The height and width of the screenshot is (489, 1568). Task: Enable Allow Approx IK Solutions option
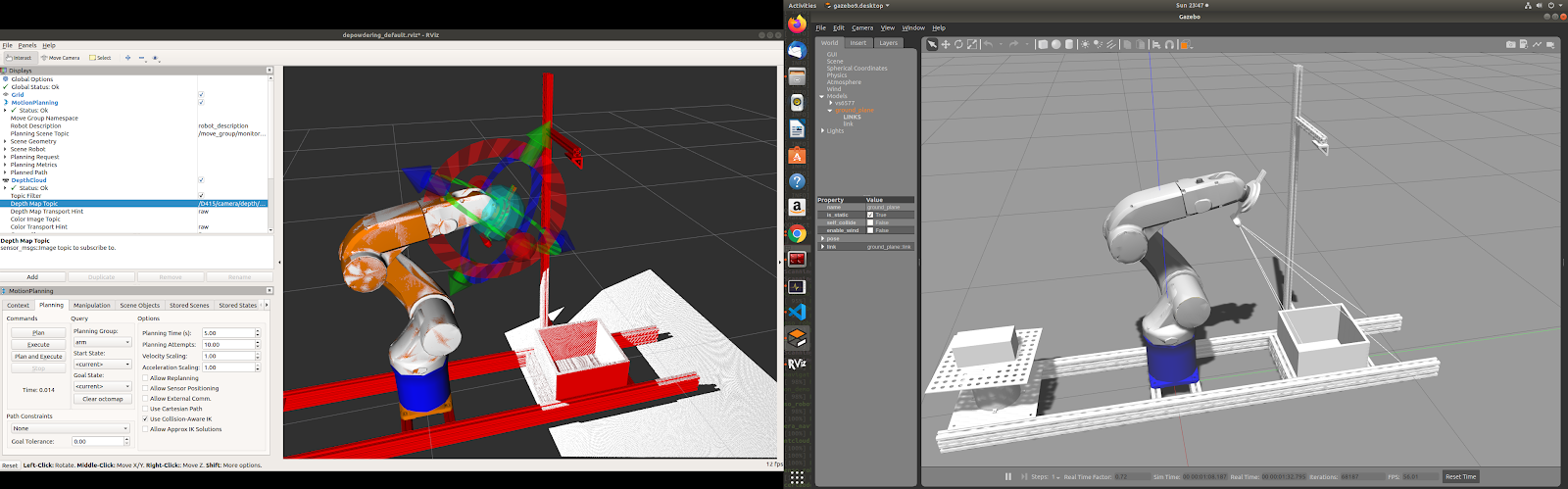[x=146, y=429]
